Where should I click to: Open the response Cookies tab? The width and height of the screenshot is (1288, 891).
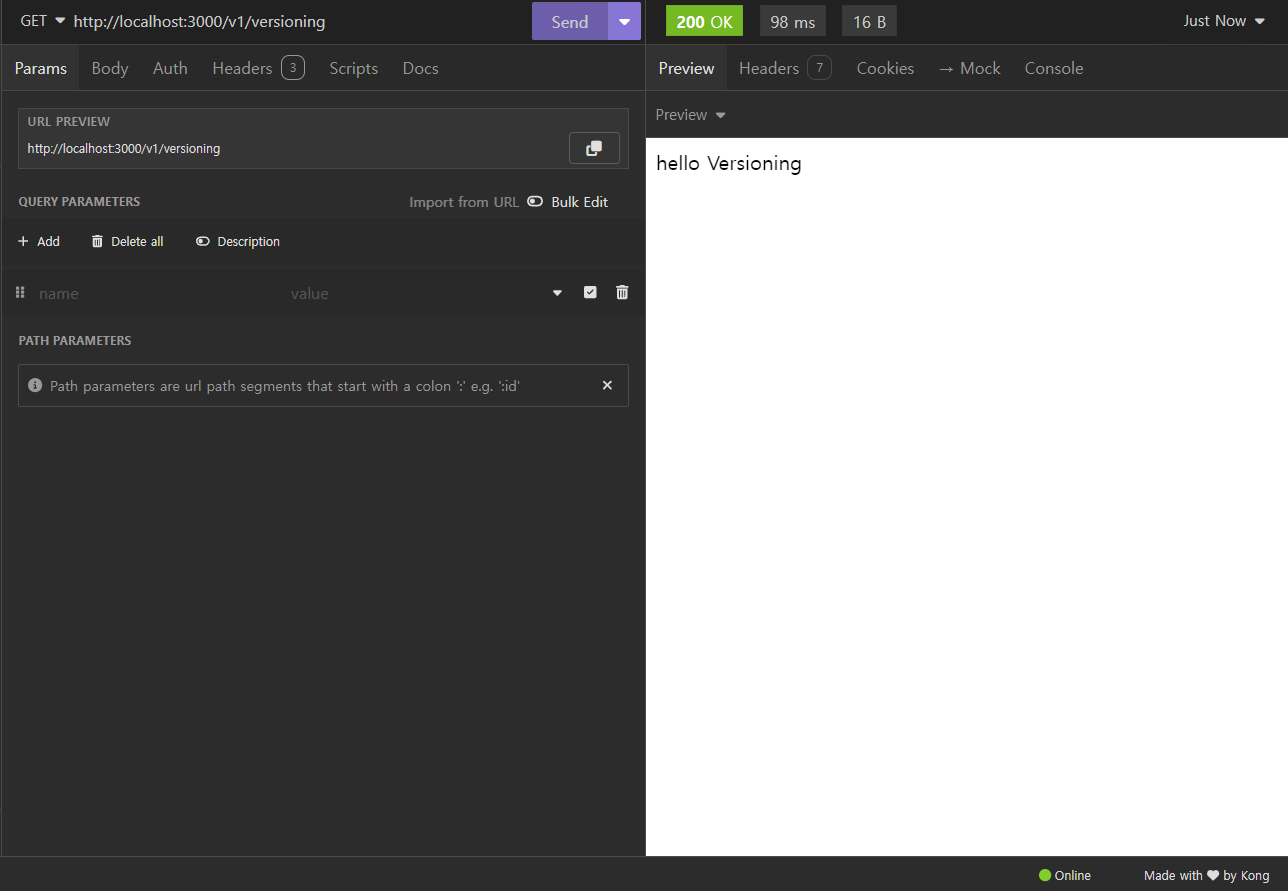(884, 67)
